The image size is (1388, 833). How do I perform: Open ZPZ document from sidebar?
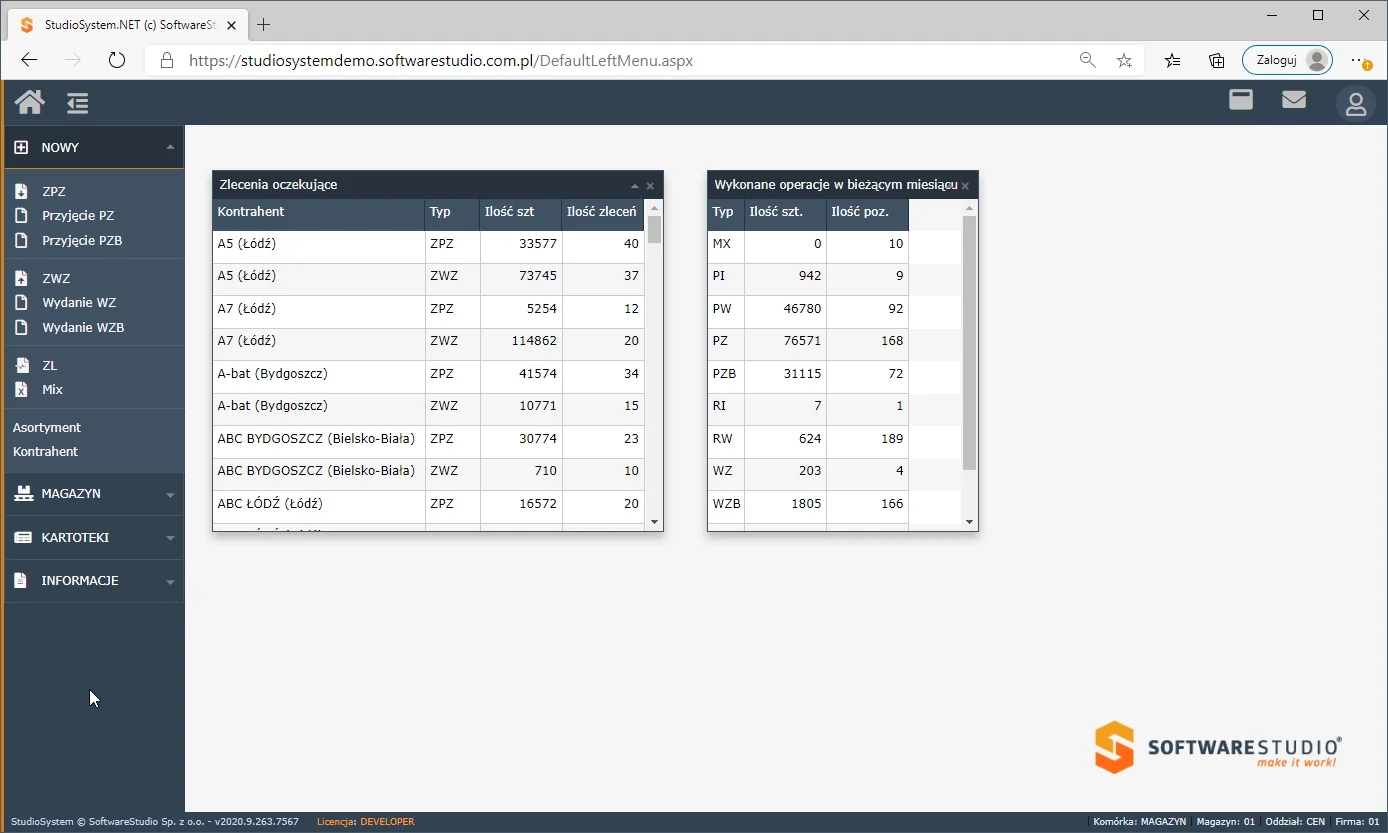(x=53, y=191)
